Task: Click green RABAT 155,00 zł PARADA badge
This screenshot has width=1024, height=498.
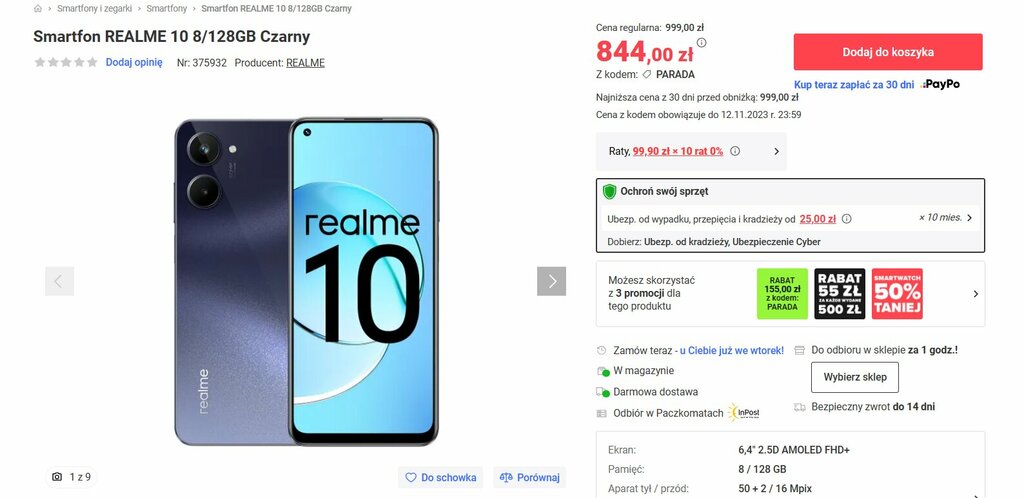Action: 782,294
